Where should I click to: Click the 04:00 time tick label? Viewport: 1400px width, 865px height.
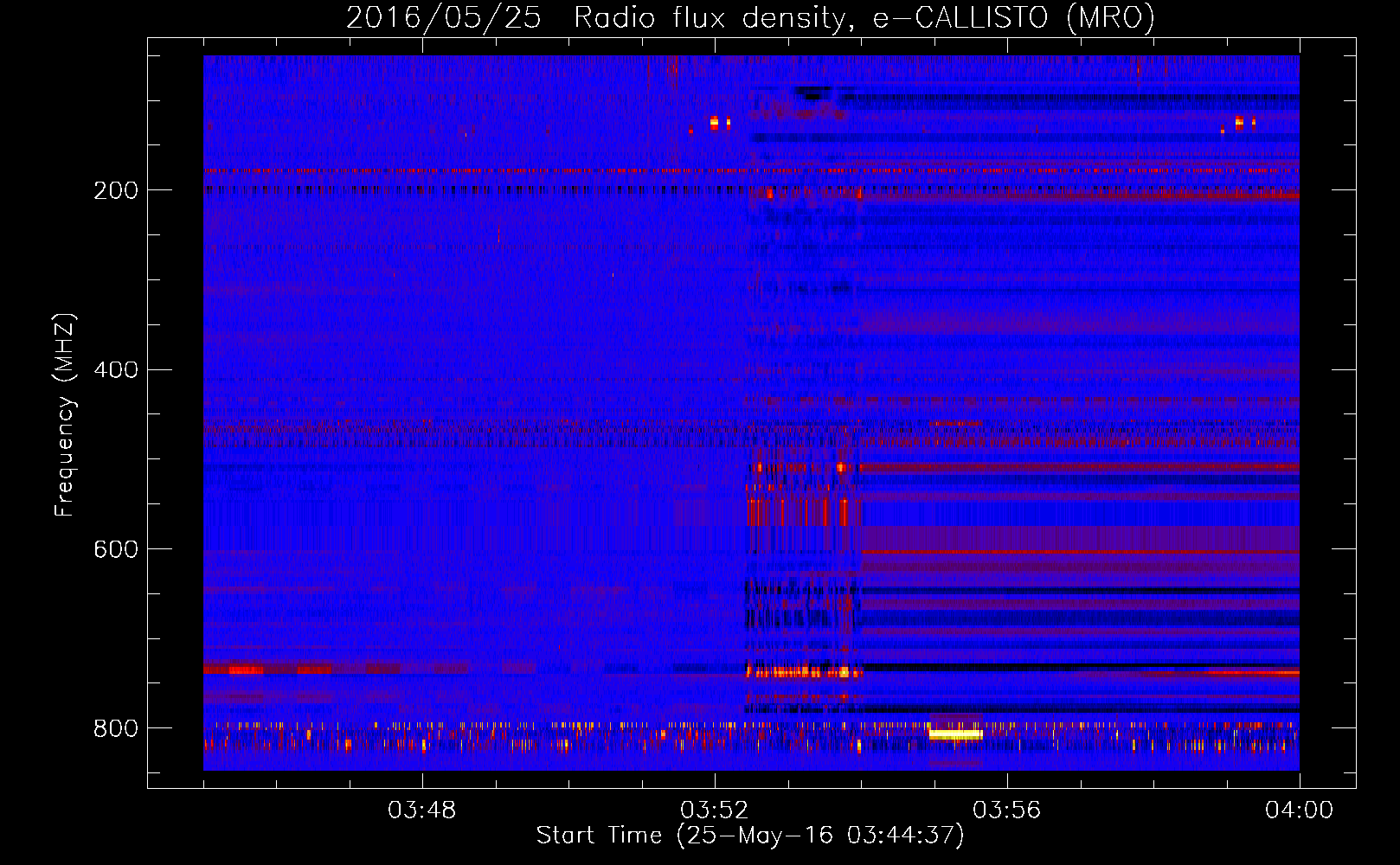click(x=1299, y=811)
